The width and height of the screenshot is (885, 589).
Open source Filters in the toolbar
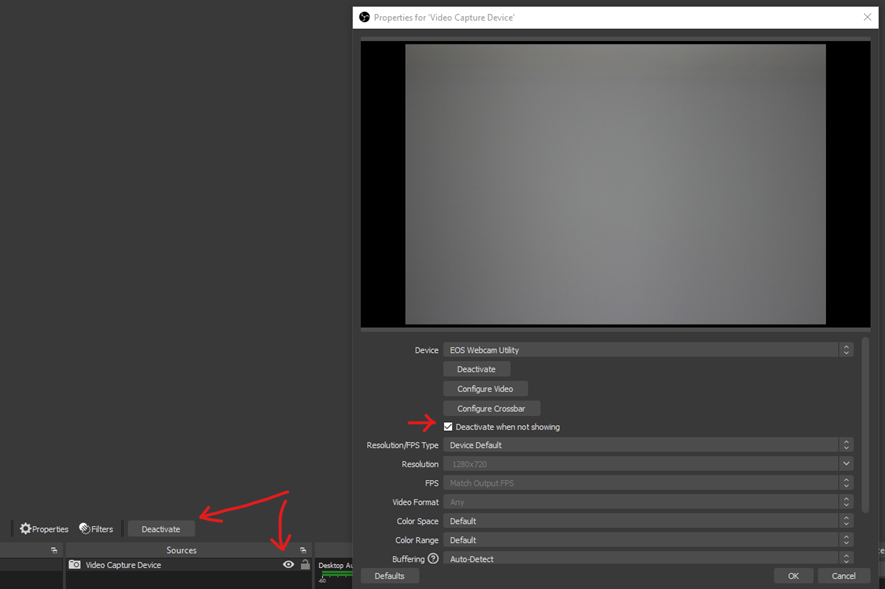click(x=96, y=529)
